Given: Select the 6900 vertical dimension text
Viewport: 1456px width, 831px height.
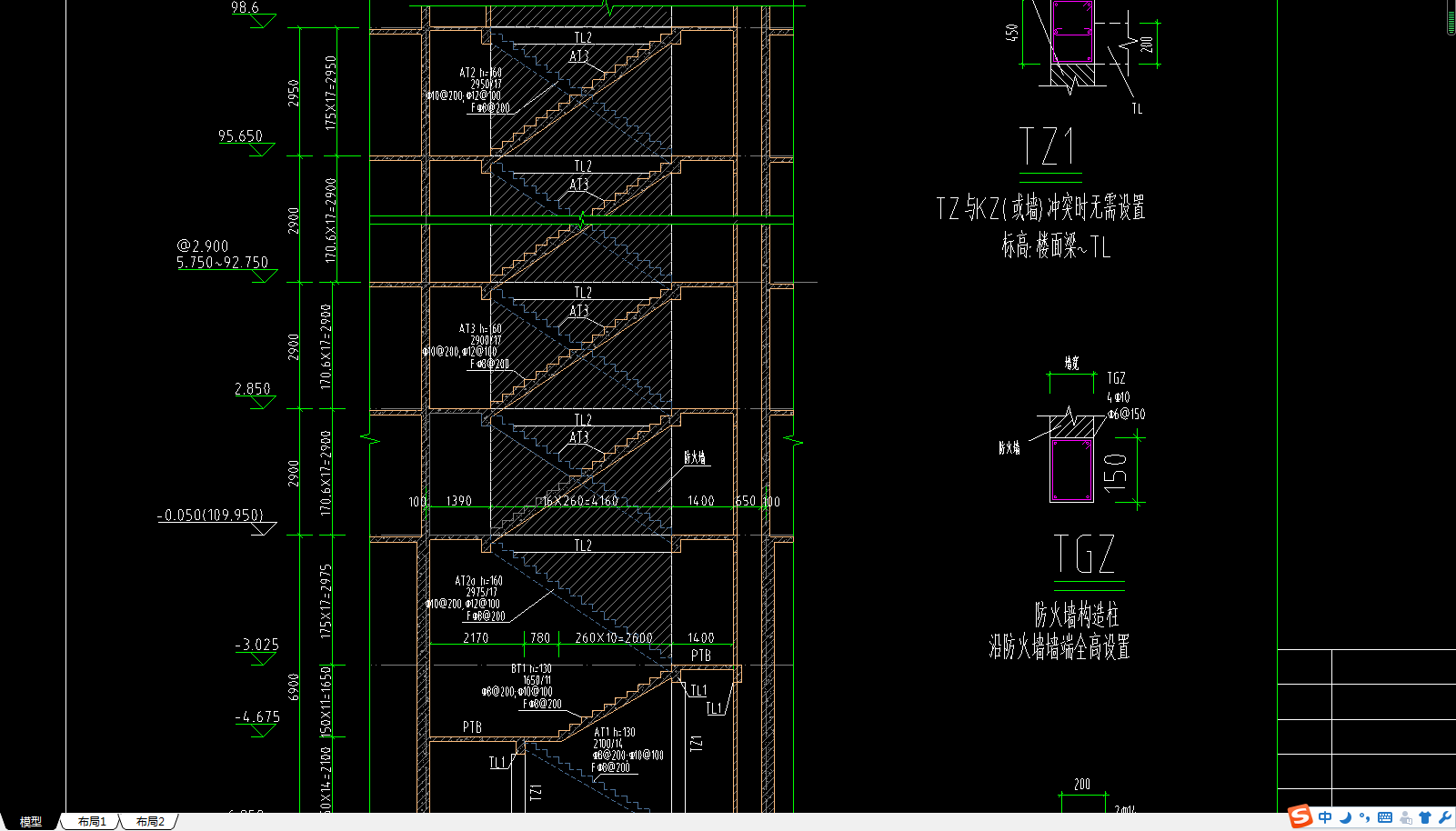Looking at the screenshot, I should coord(294,686).
